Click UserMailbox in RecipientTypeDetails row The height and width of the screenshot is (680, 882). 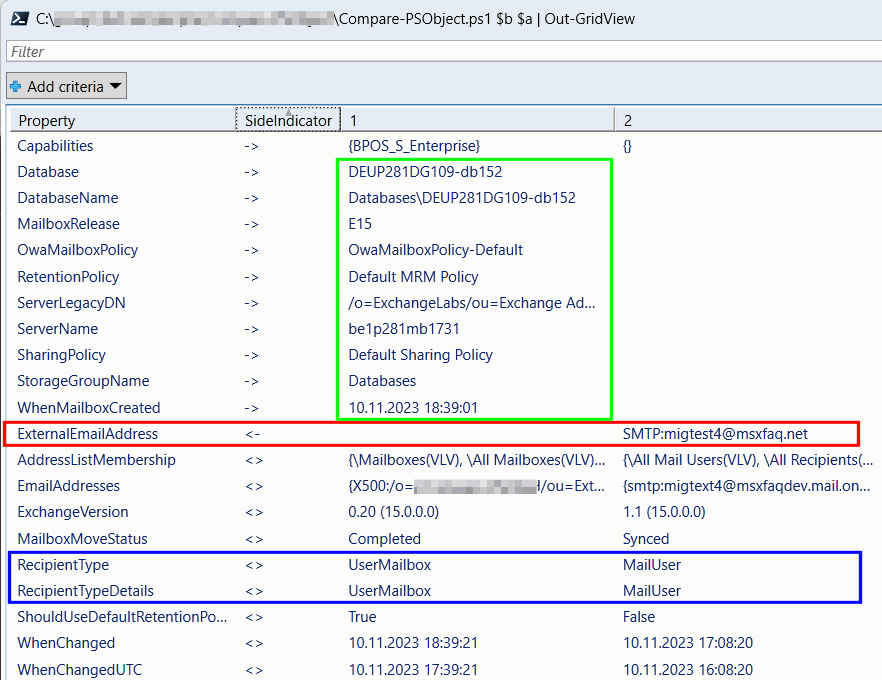pos(389,591)
